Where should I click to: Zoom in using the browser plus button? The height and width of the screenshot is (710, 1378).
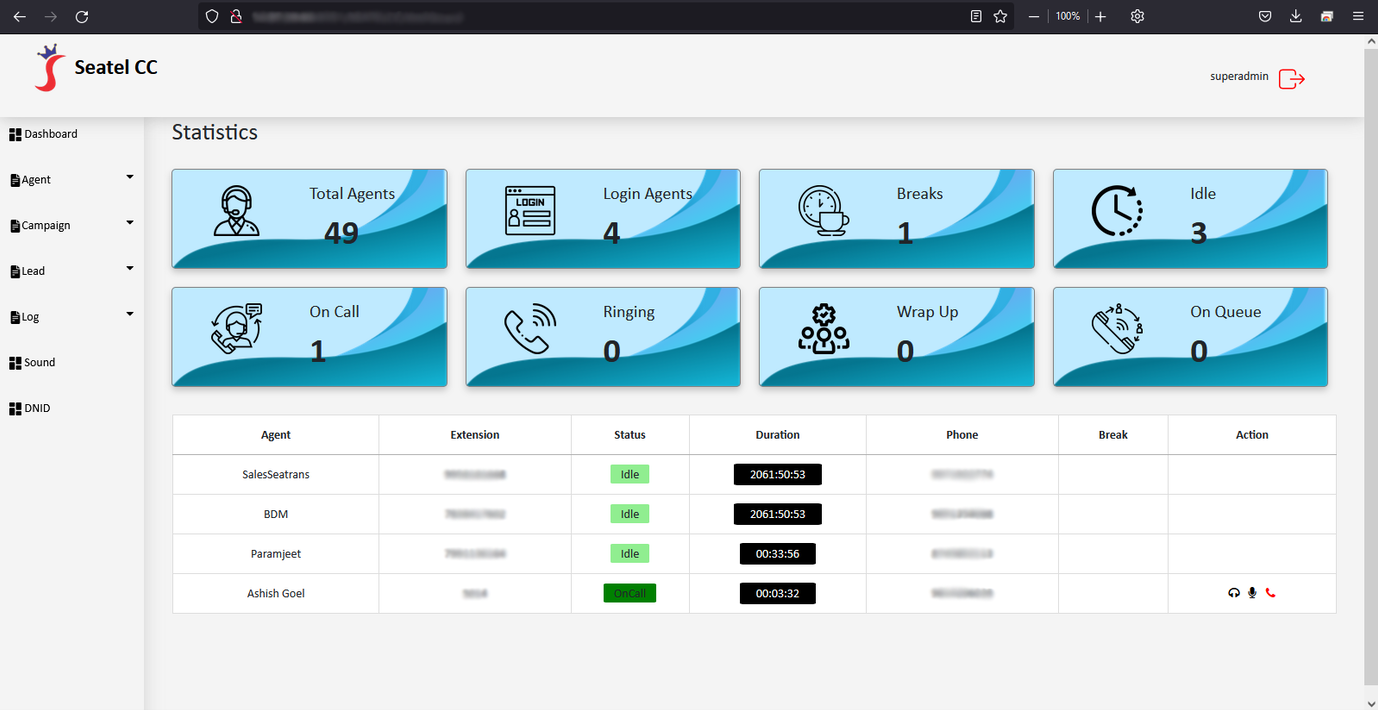pos(1100,16)
